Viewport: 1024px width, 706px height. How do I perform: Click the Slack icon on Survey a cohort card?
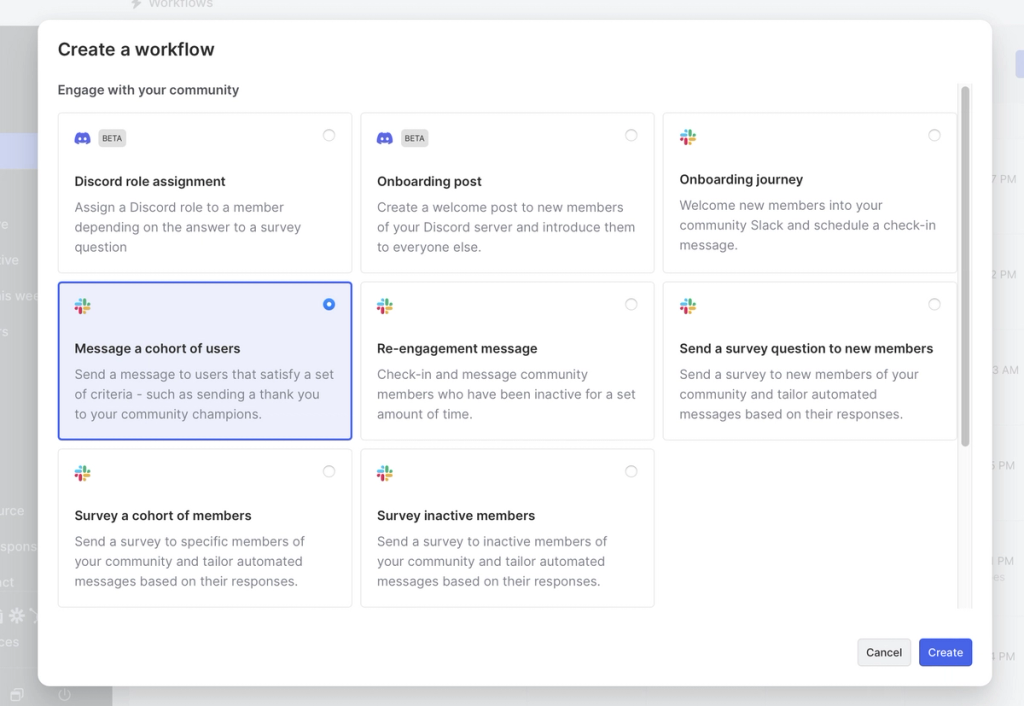(x=82, y=472)
